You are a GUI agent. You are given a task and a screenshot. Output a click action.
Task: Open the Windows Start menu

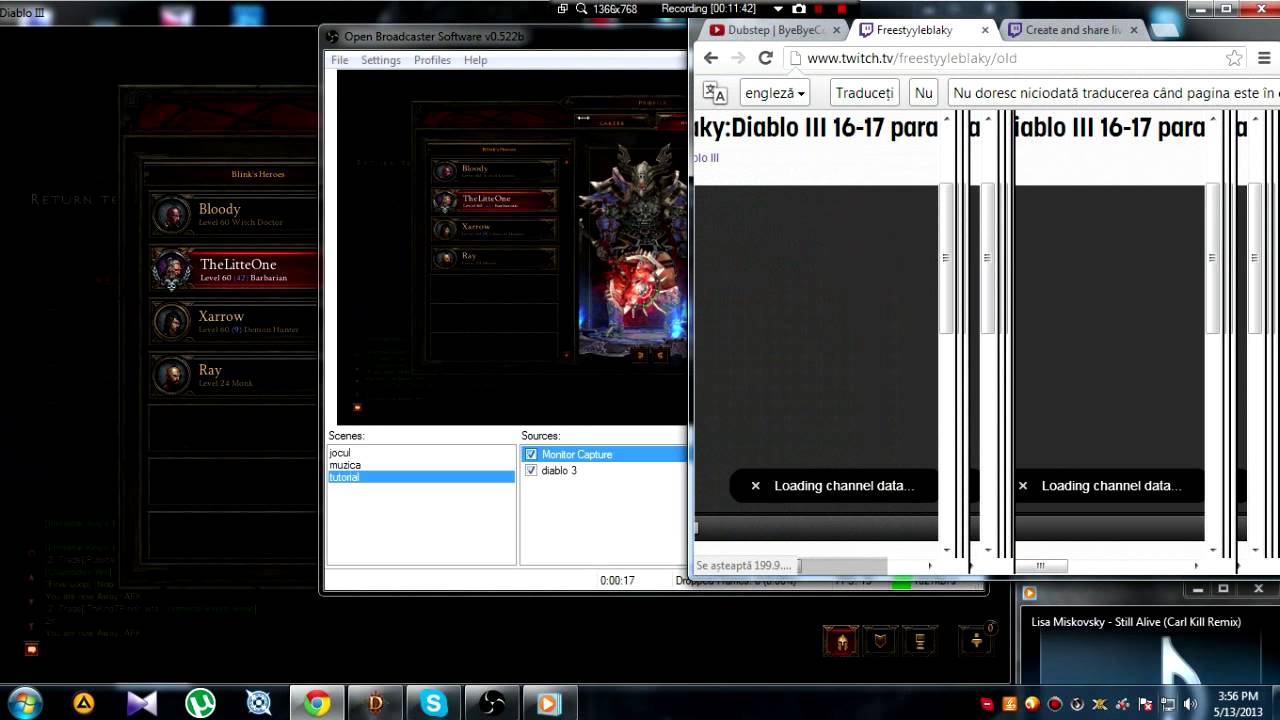point(24,703)
